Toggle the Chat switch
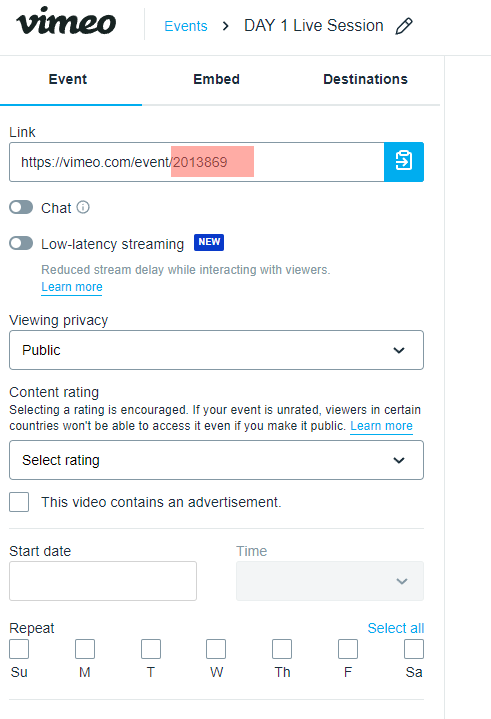This screenshot has width=491, height=719. (21, 207)
